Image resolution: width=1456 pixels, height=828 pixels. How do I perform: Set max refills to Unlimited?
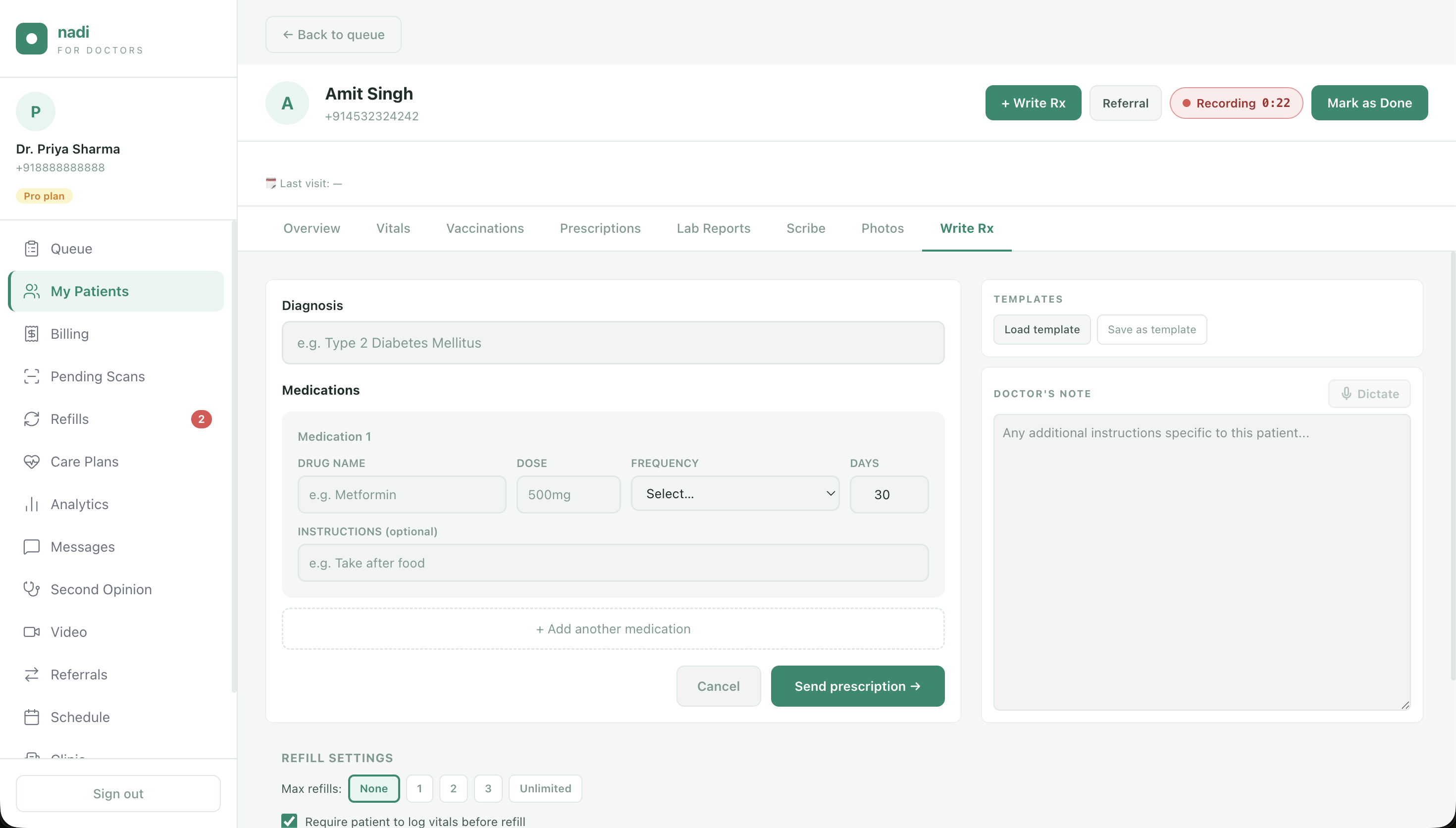(x=545, y=788)
